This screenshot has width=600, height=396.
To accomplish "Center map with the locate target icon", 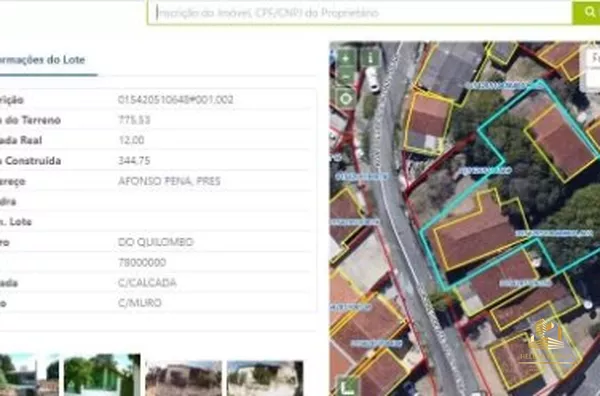I will pos(346,99).
